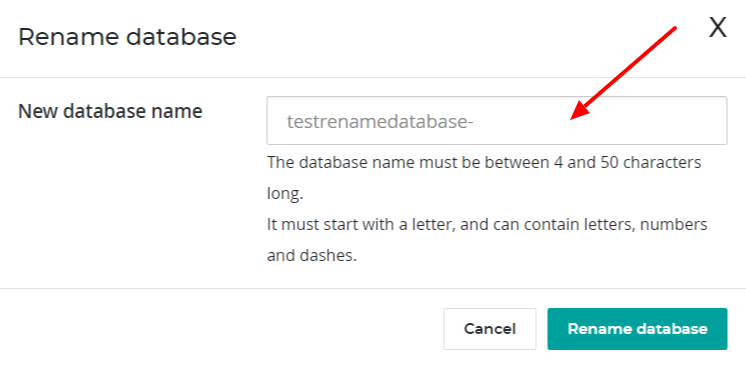Close the Rename database dialog with X

(x=717, y=28)
